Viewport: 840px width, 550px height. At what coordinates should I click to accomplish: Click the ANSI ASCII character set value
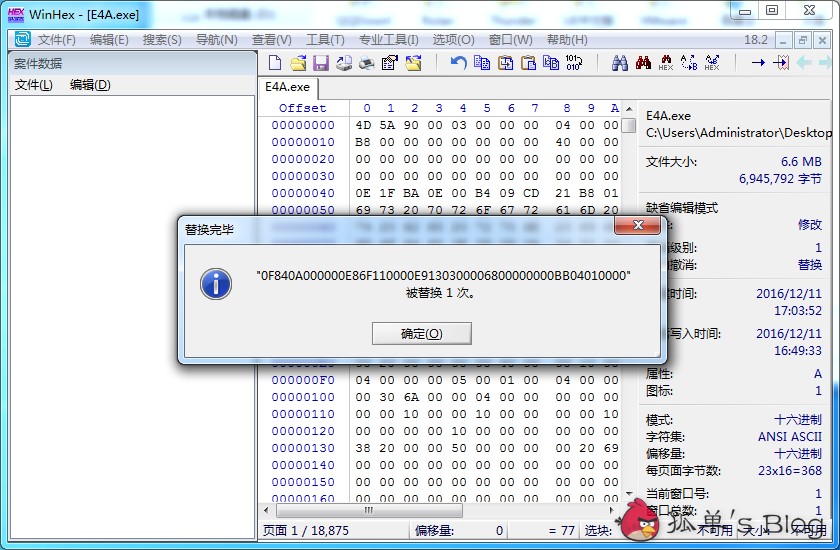(x=790, y=436)
